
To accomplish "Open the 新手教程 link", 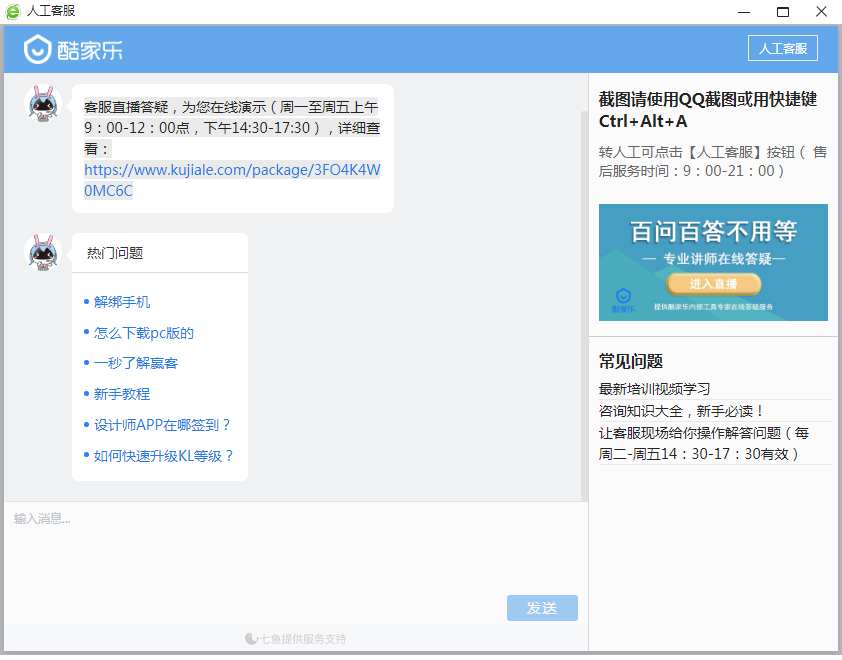I will (122, 394).
